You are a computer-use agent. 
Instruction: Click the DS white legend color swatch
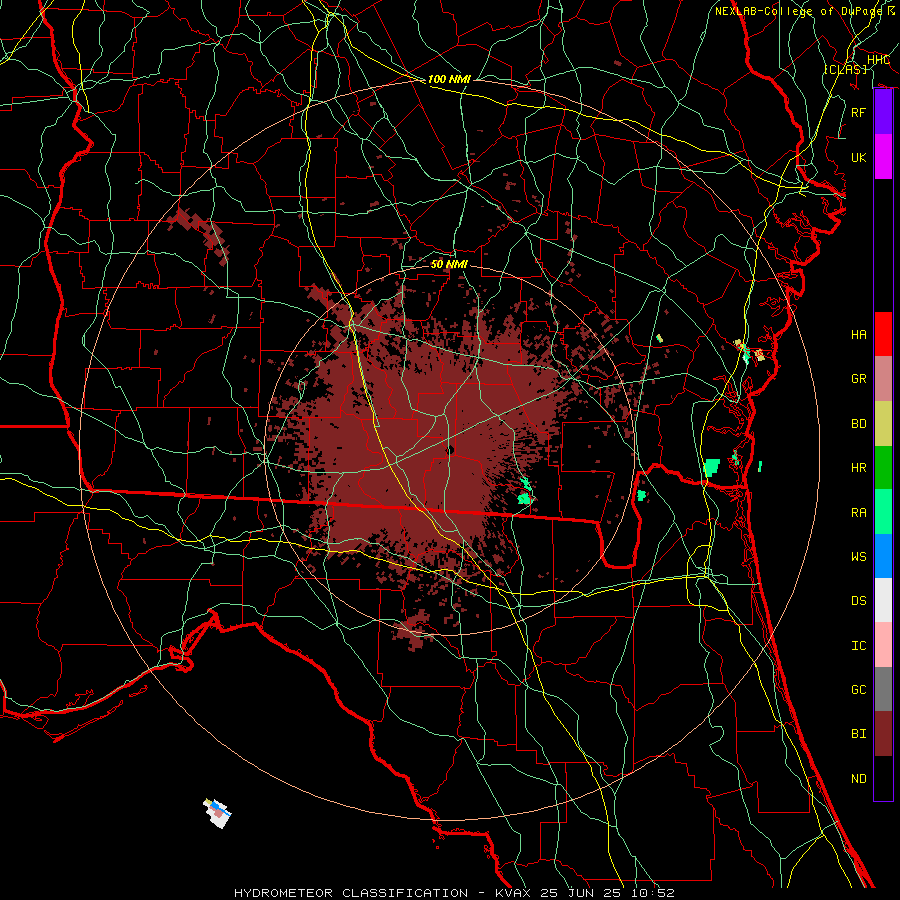click(x=883, y=600)
